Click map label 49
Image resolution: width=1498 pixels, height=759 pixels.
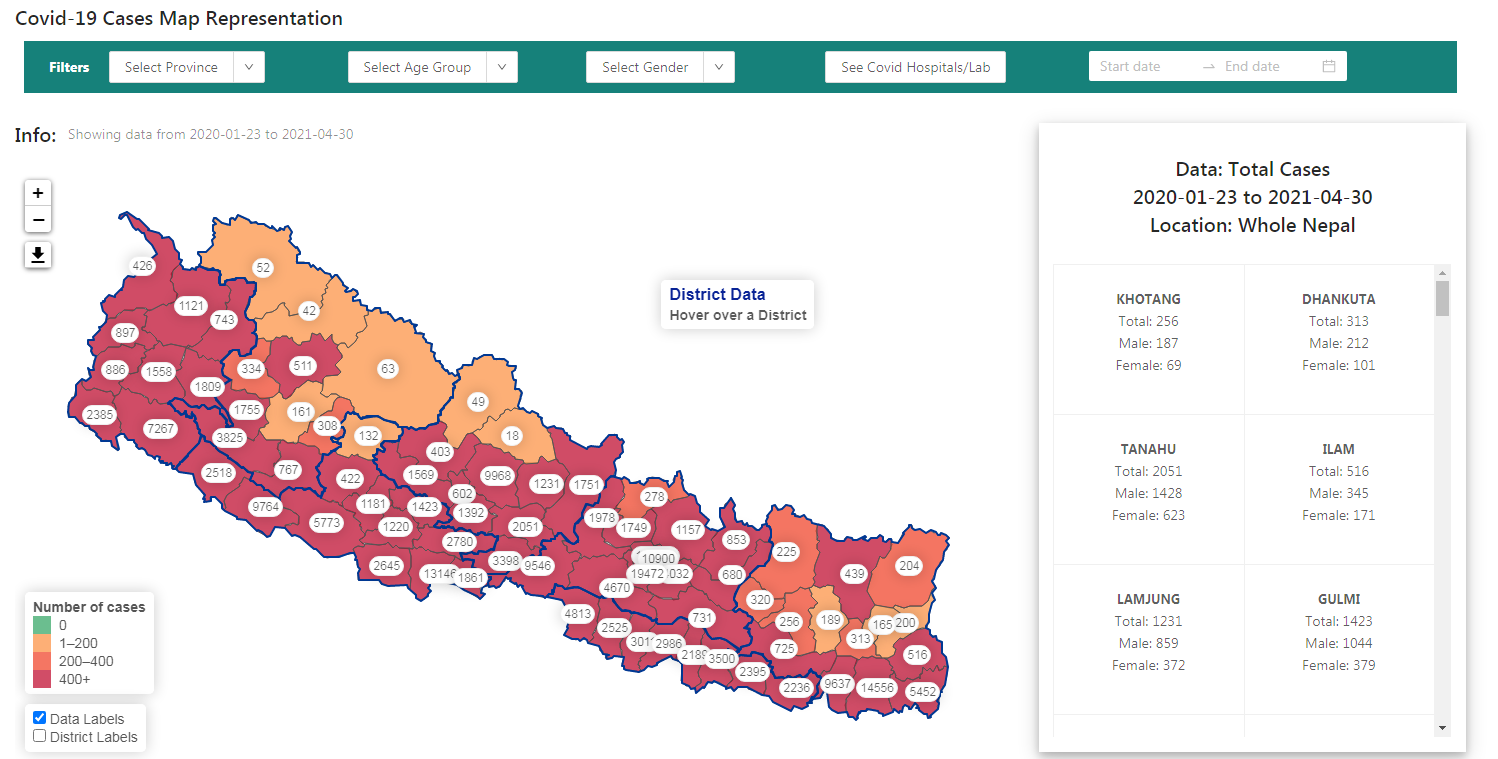click(478, 402)
